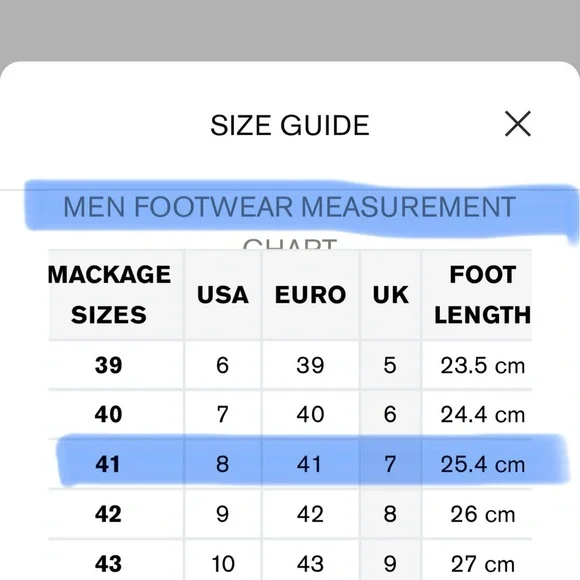
Task: Click the 24.4 cm foot length cell
Action: pyautogui.click(x=482, y=414)
